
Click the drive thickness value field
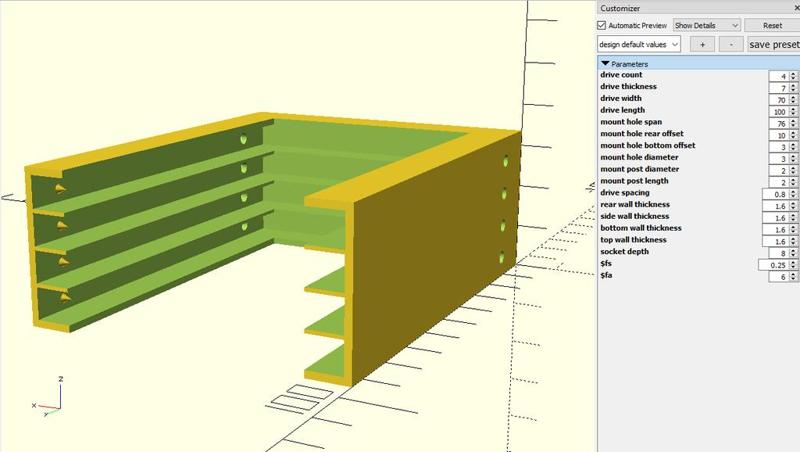[779, 88]
